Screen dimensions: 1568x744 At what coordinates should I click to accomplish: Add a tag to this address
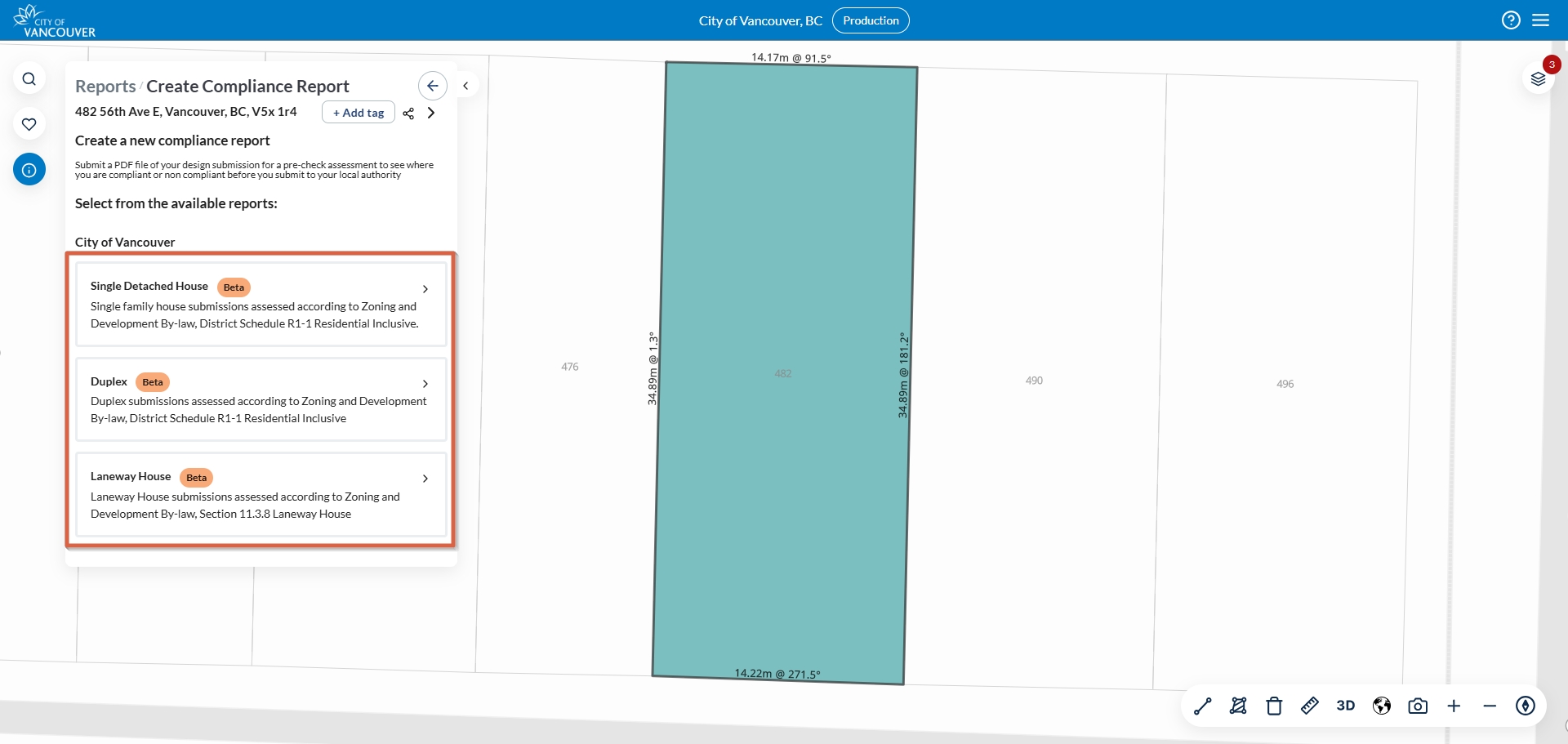click(x=359, y=113)
